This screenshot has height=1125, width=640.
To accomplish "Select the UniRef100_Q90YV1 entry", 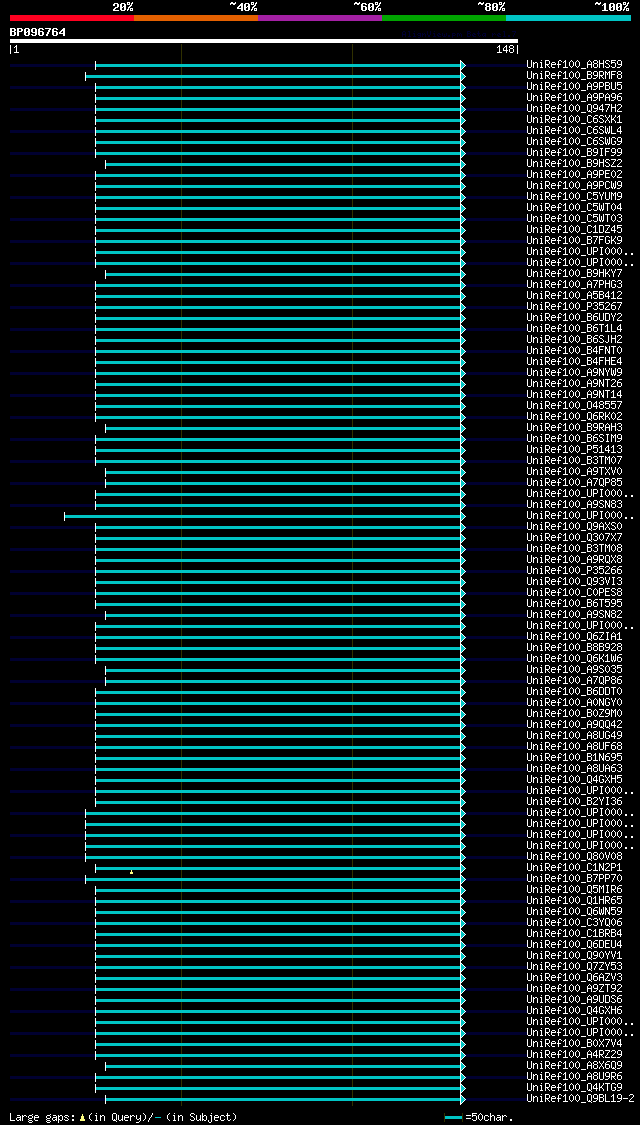I will pyautogui.click(x=574, y=956).
